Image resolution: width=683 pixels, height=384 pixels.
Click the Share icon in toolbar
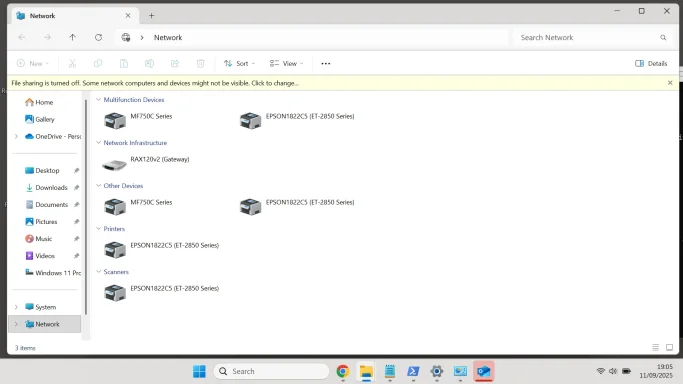[175, 64]
